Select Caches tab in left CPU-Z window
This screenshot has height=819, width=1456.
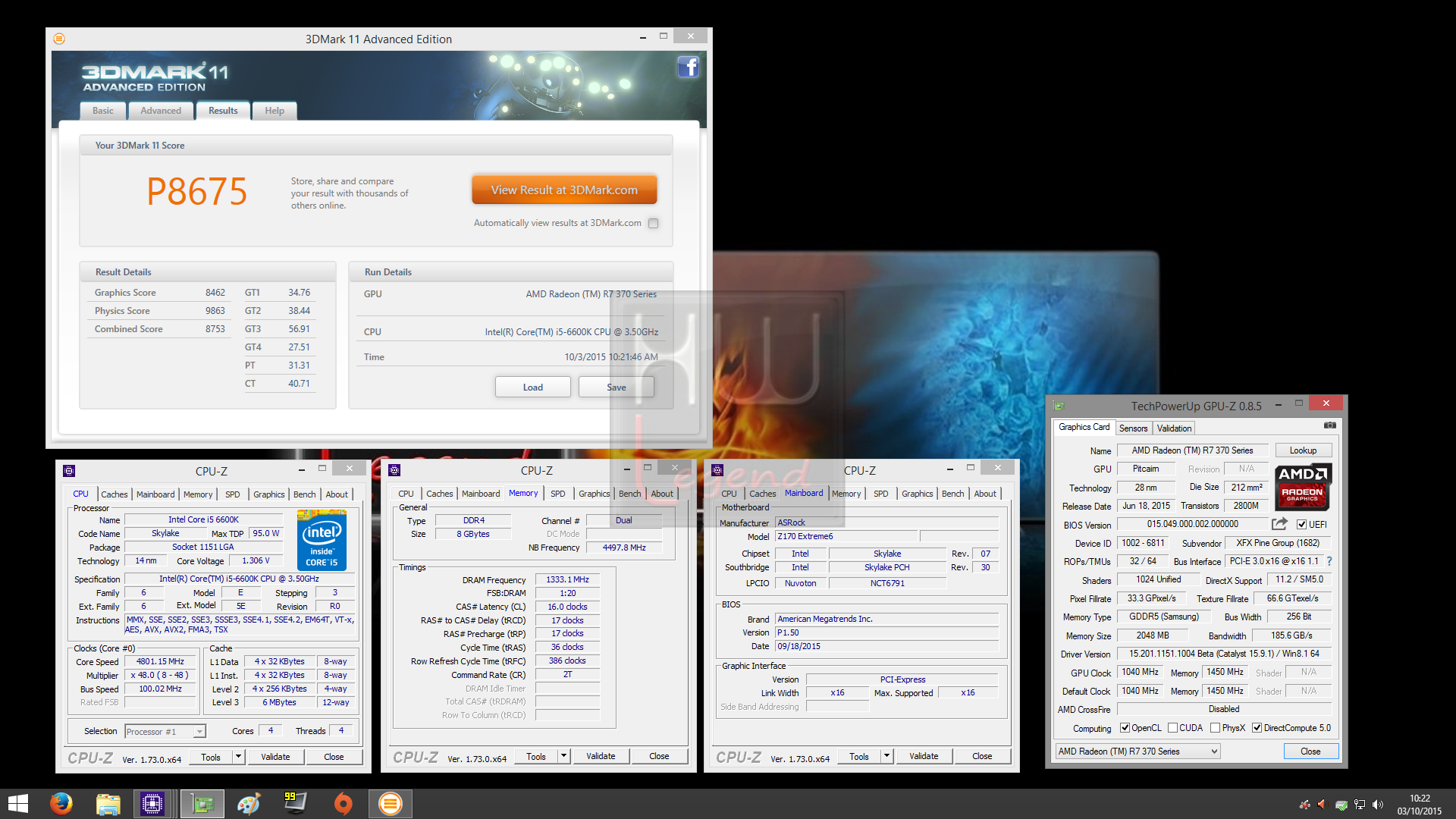(x=115, y=494)
